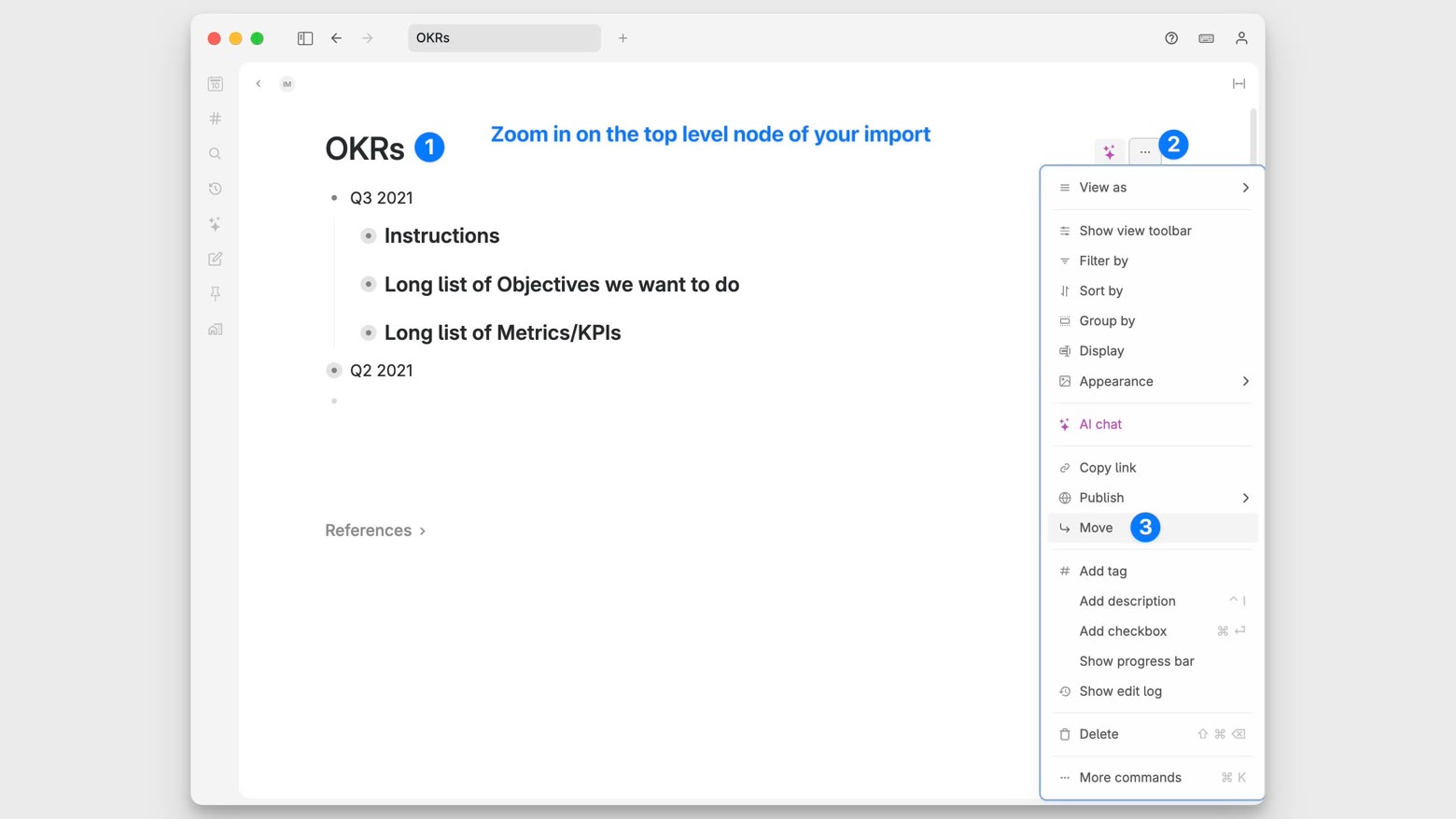
Task: Expand Long list of Objectives bullet
Action: point(369,284)
